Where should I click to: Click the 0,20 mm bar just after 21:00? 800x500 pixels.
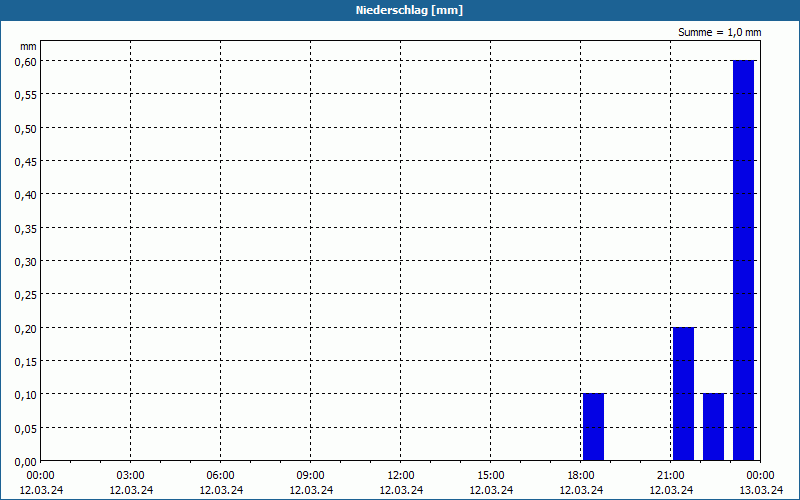point(683,394)
